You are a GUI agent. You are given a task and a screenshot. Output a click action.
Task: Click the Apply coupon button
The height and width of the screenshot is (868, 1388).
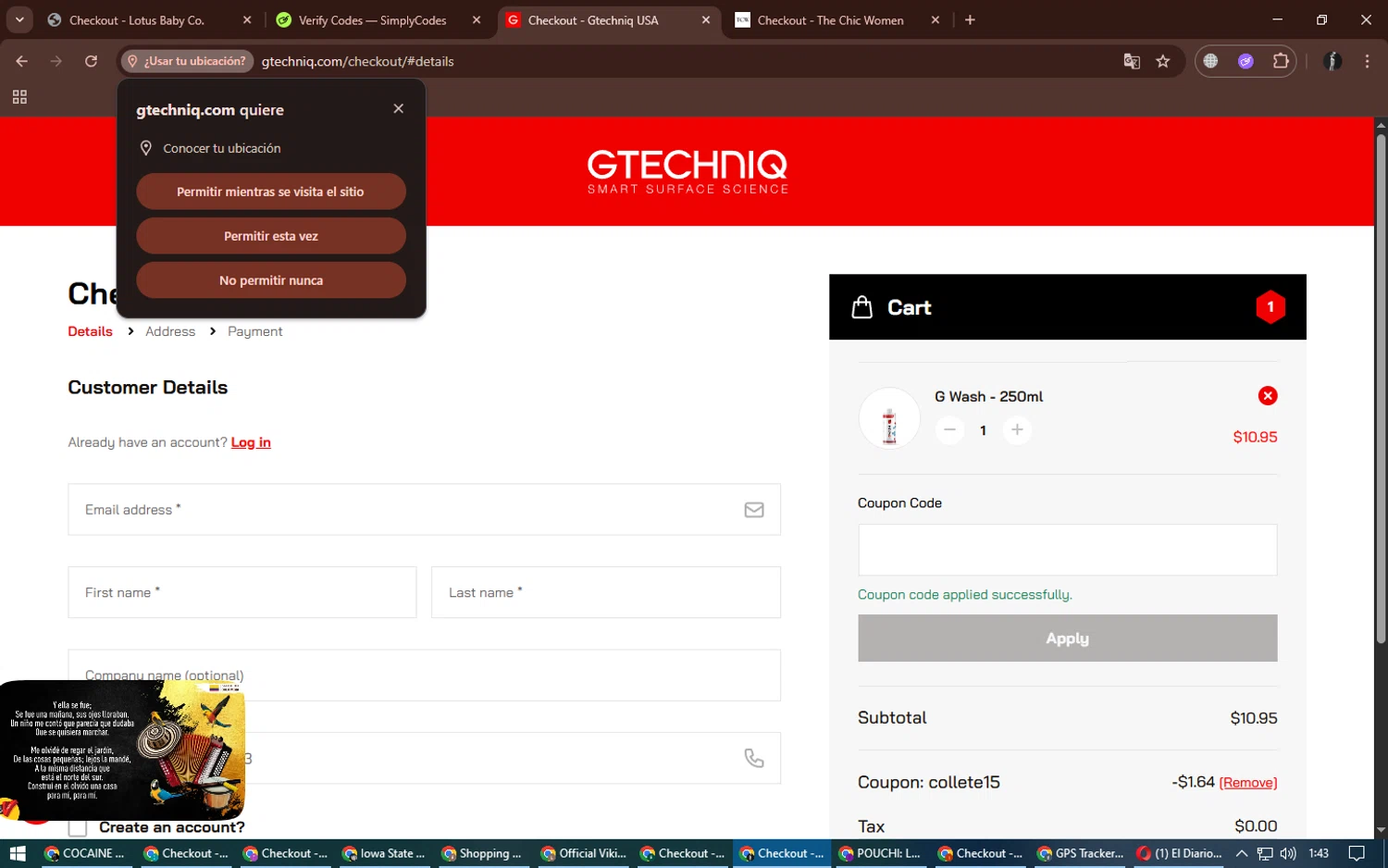point(1067,639)
